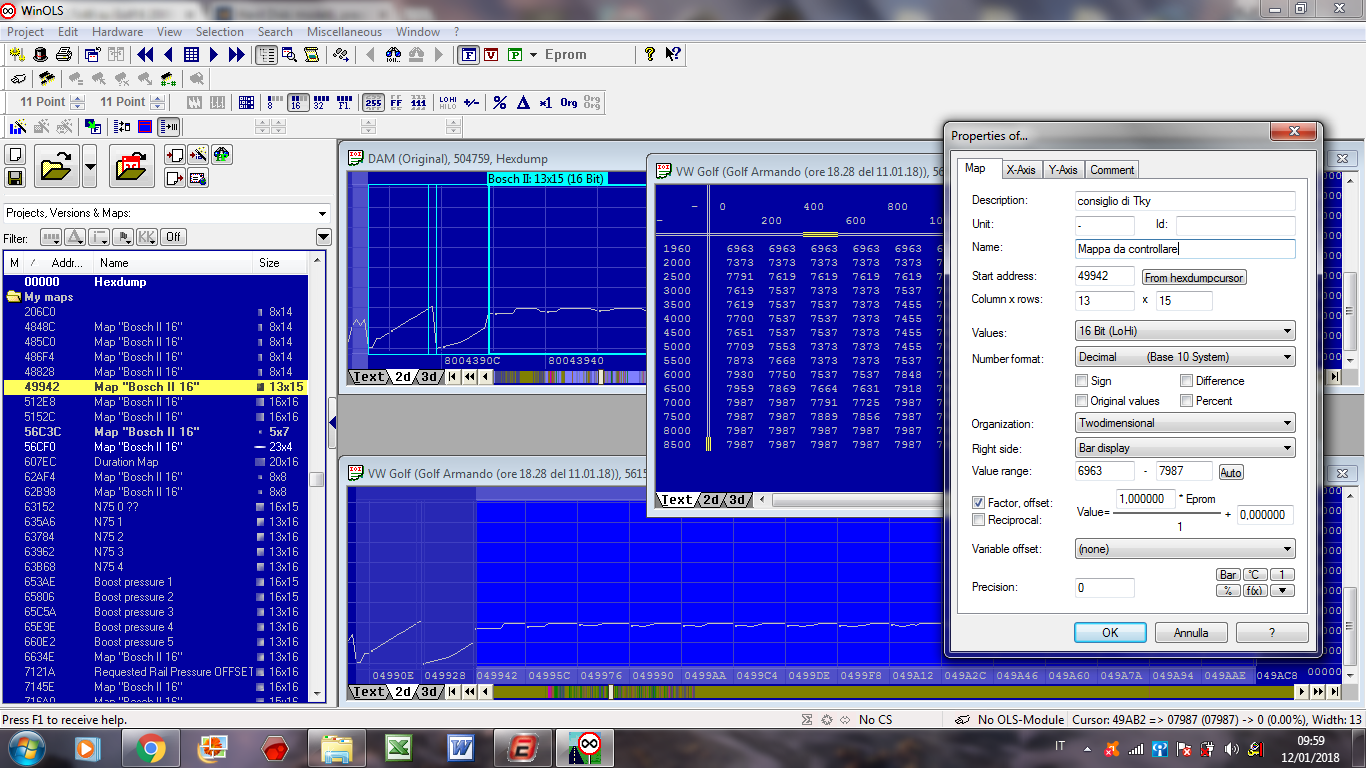Screen dimensions: 1366x768
Task: Click OK in Properties dialog
Action: 1110,633
